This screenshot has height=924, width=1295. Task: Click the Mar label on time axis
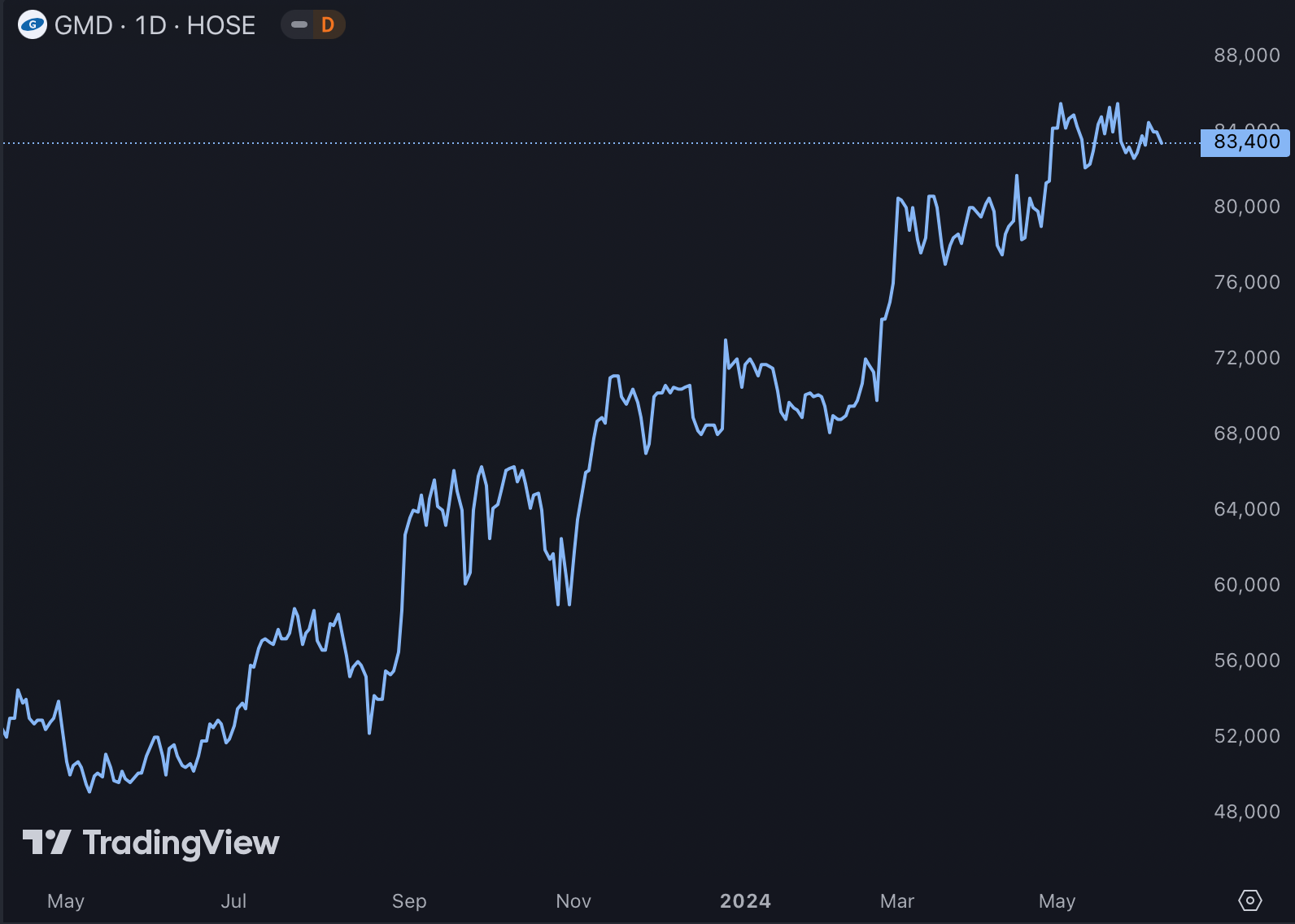click(897, 901)
